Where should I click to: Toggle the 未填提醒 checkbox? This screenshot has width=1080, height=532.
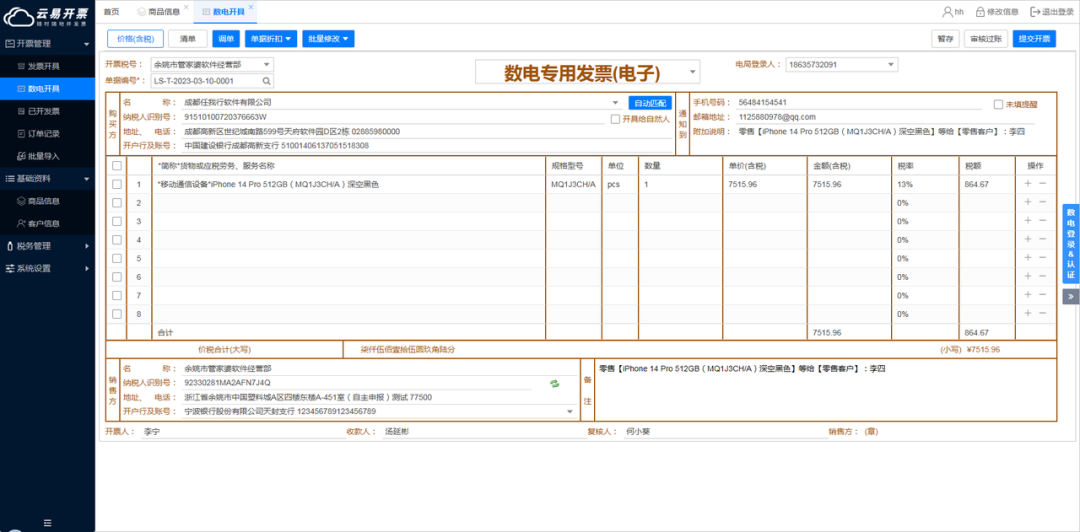(x=998, y=104)
